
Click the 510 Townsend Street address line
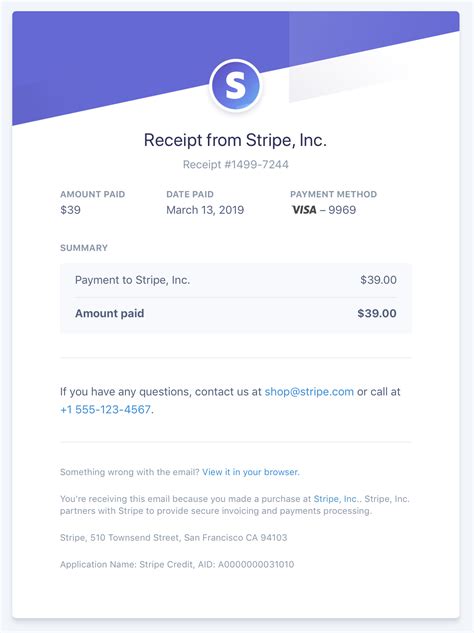coord(174,538)
